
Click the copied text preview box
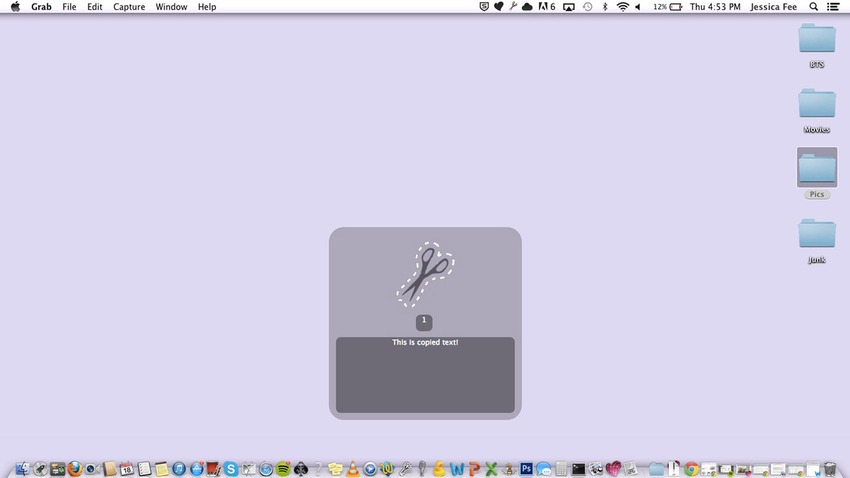pos(425,375)
